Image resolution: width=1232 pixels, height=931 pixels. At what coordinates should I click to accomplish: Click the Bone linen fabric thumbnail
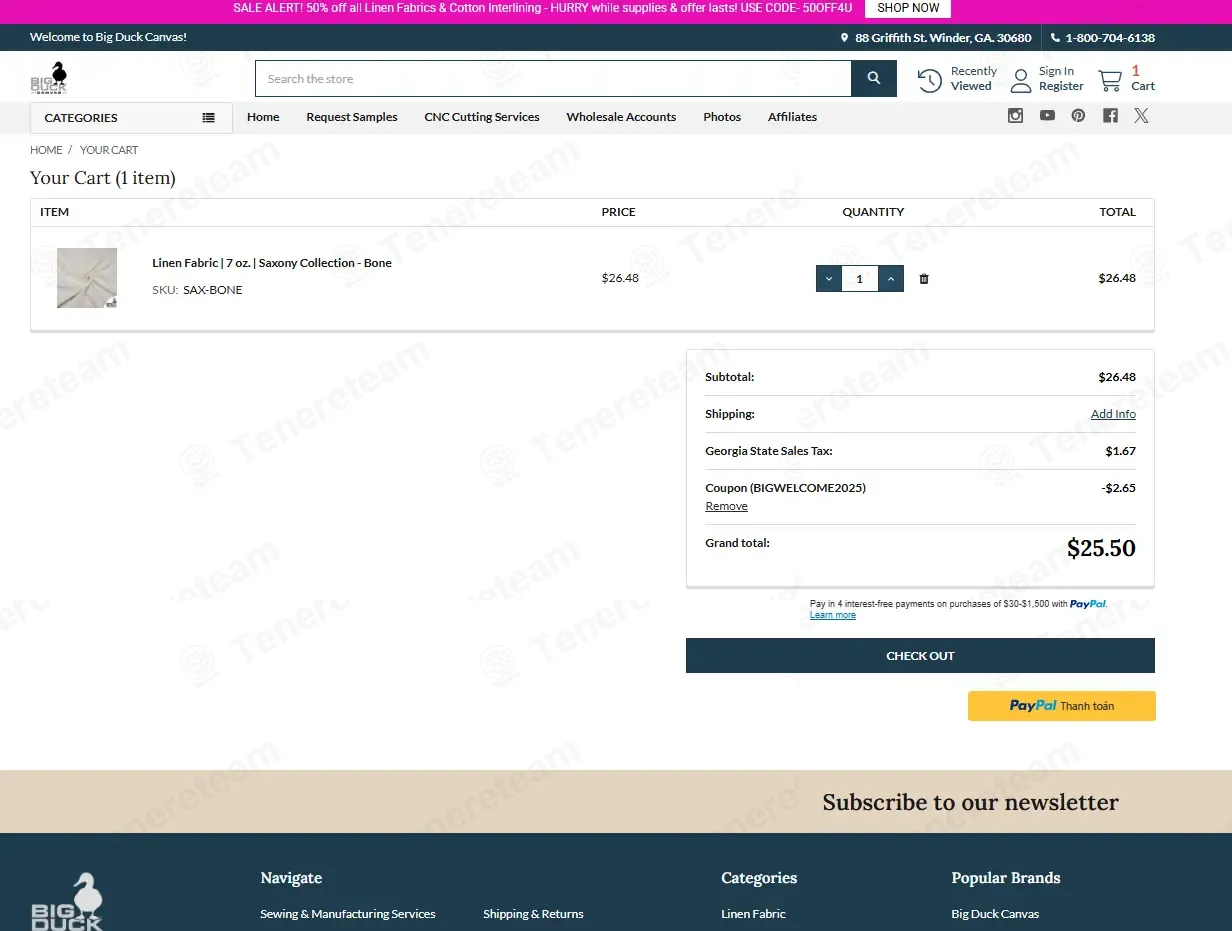pyautogui.click(x=87, y=278)
